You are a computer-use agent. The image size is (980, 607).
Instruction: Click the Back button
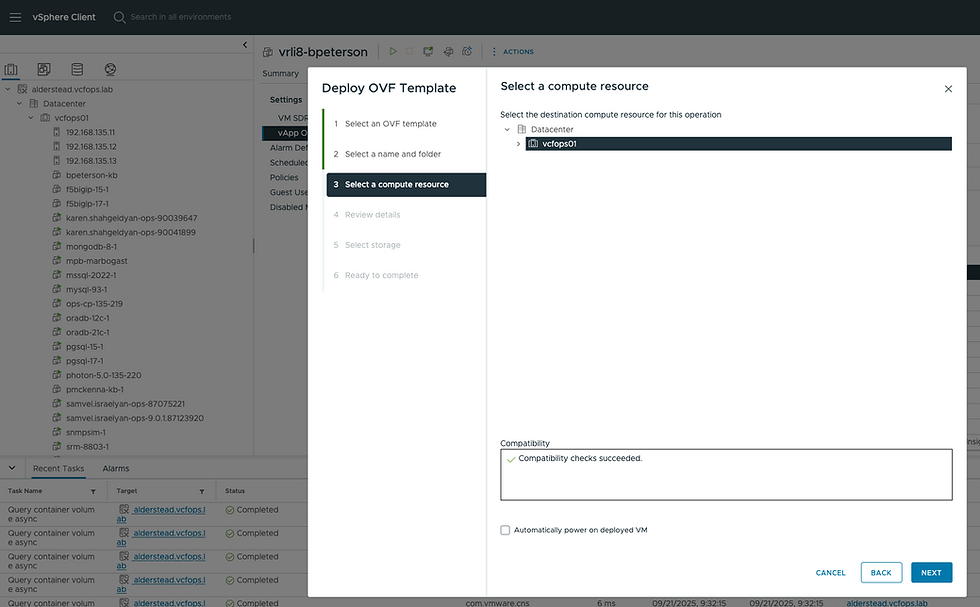click(880, 573)
